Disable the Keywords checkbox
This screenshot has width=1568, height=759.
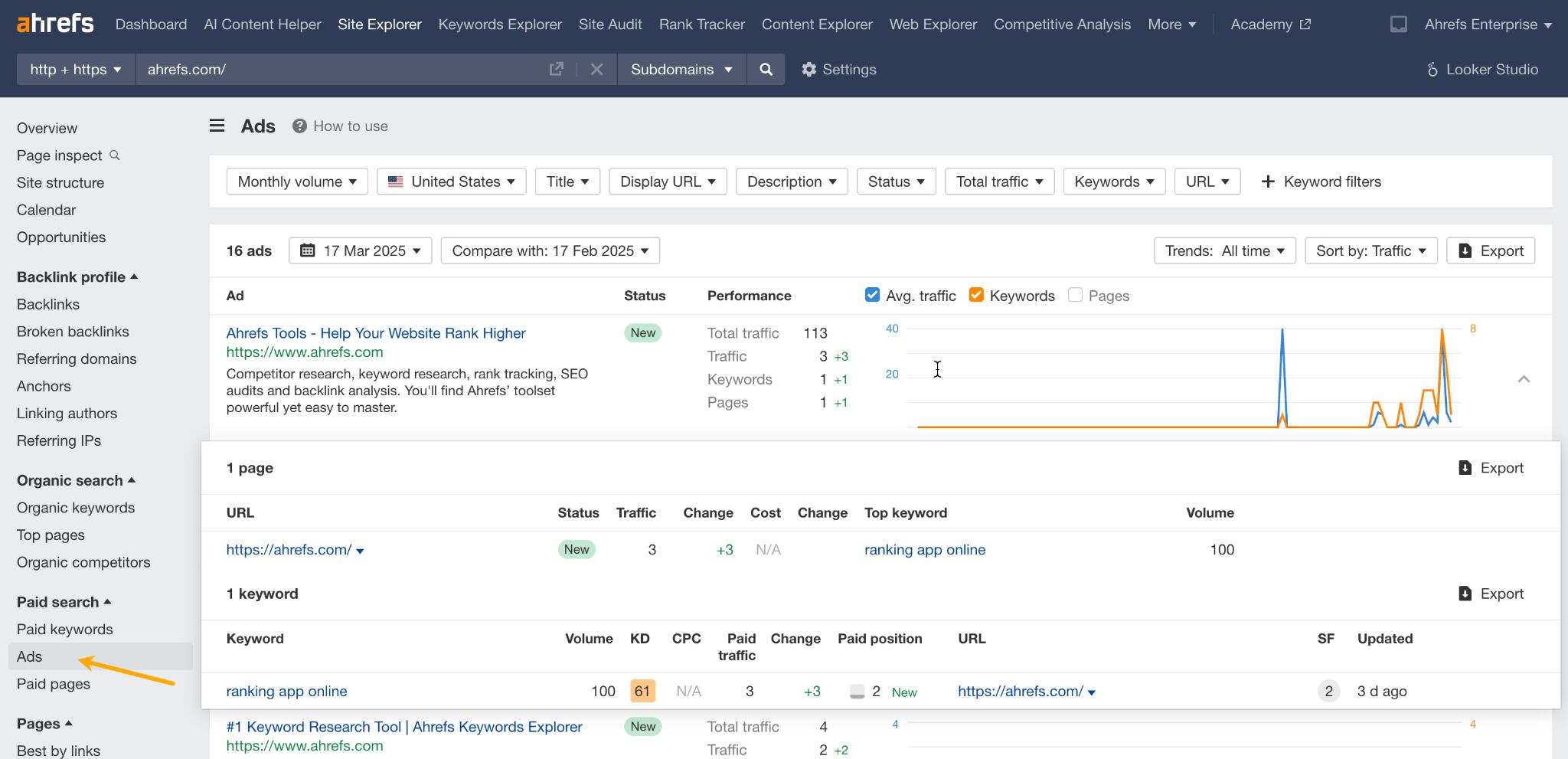coord(976,294)
